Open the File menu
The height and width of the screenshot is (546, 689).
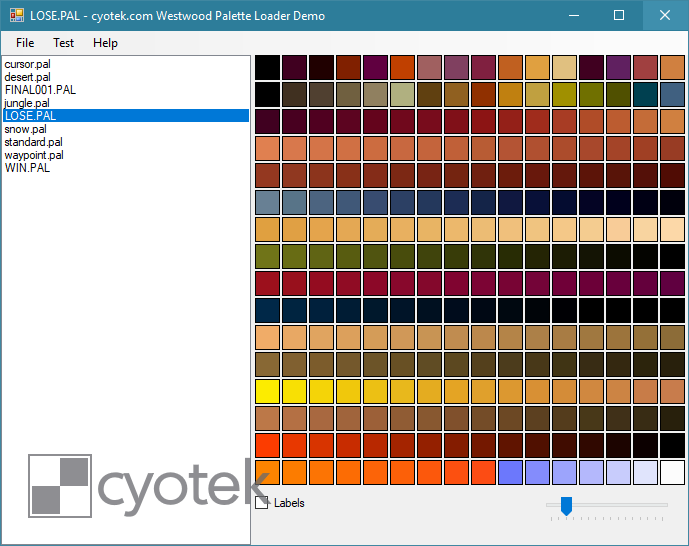point(25,43)
